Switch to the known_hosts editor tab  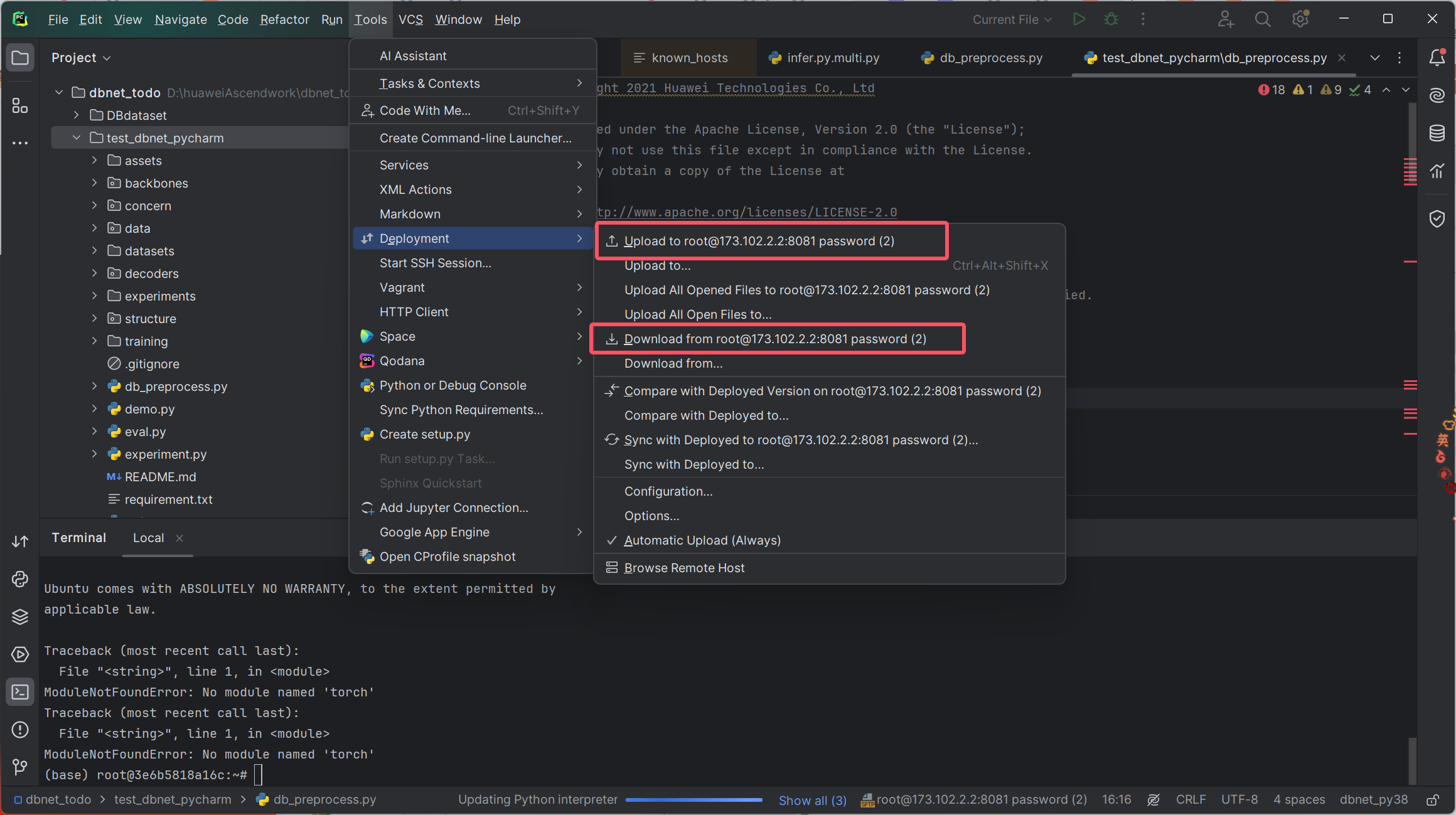pyautogui.click(x=689, y=58)
